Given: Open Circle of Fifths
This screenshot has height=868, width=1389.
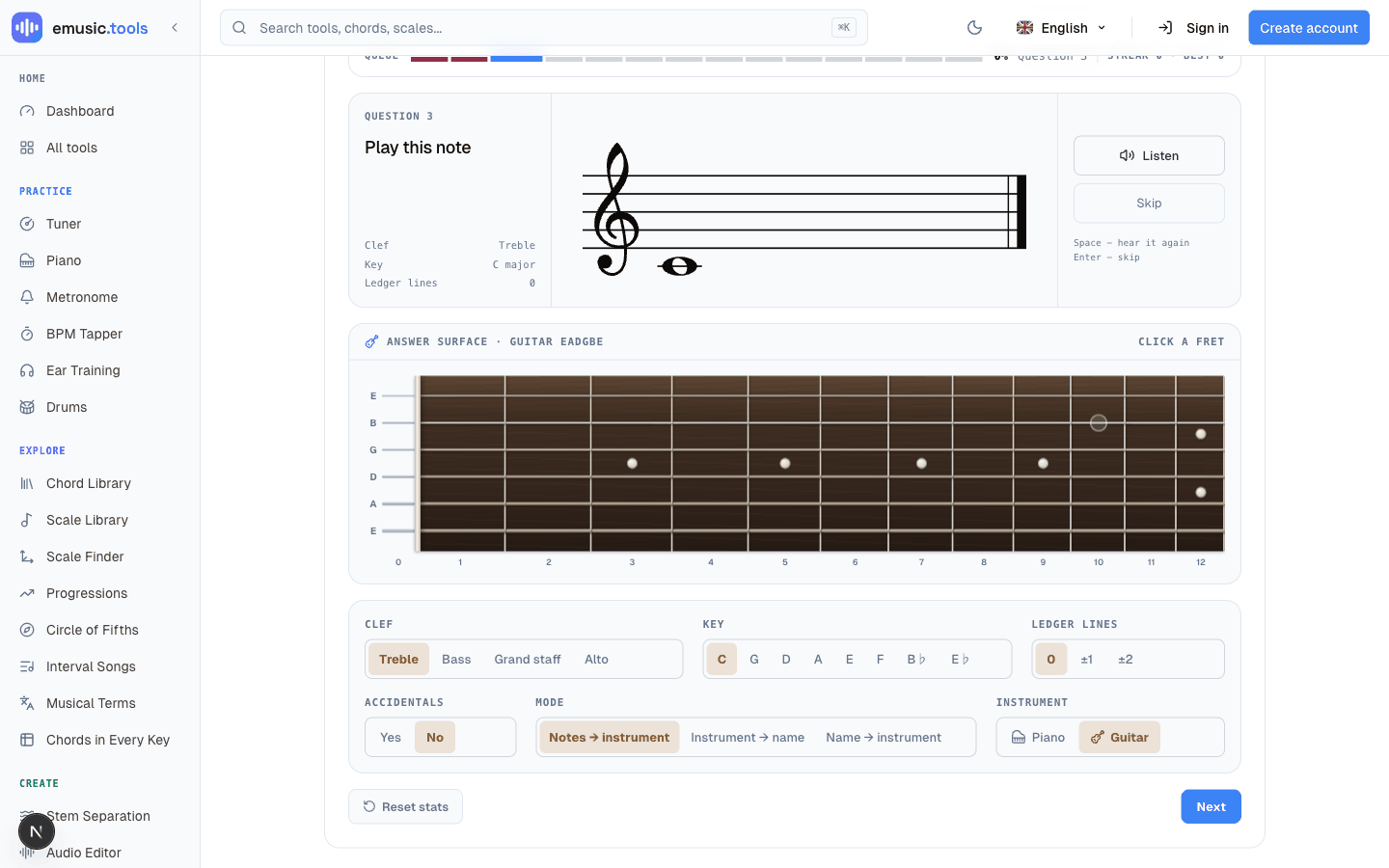Looking at the screenshot, I should [x=100, y=630].
